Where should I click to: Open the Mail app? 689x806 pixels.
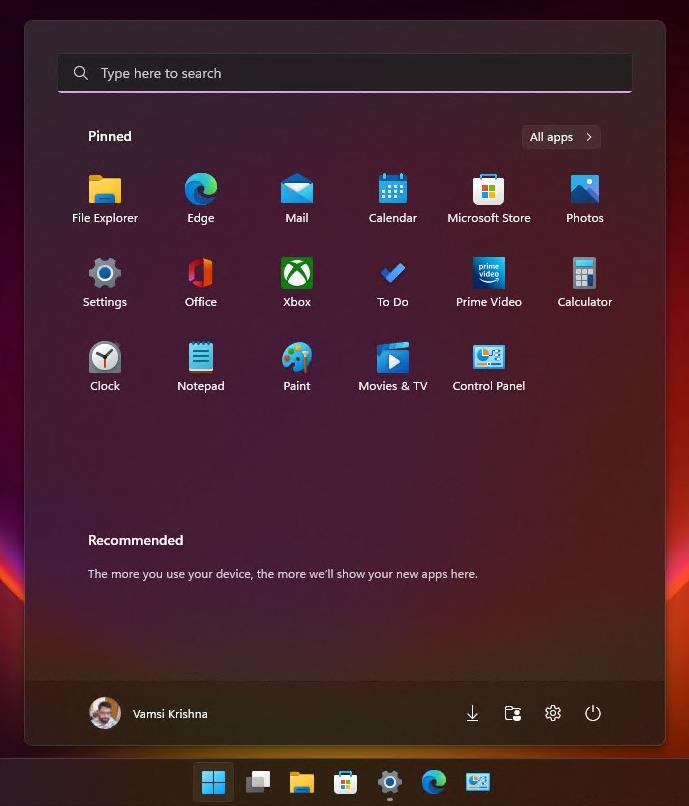tap(297, 199)
